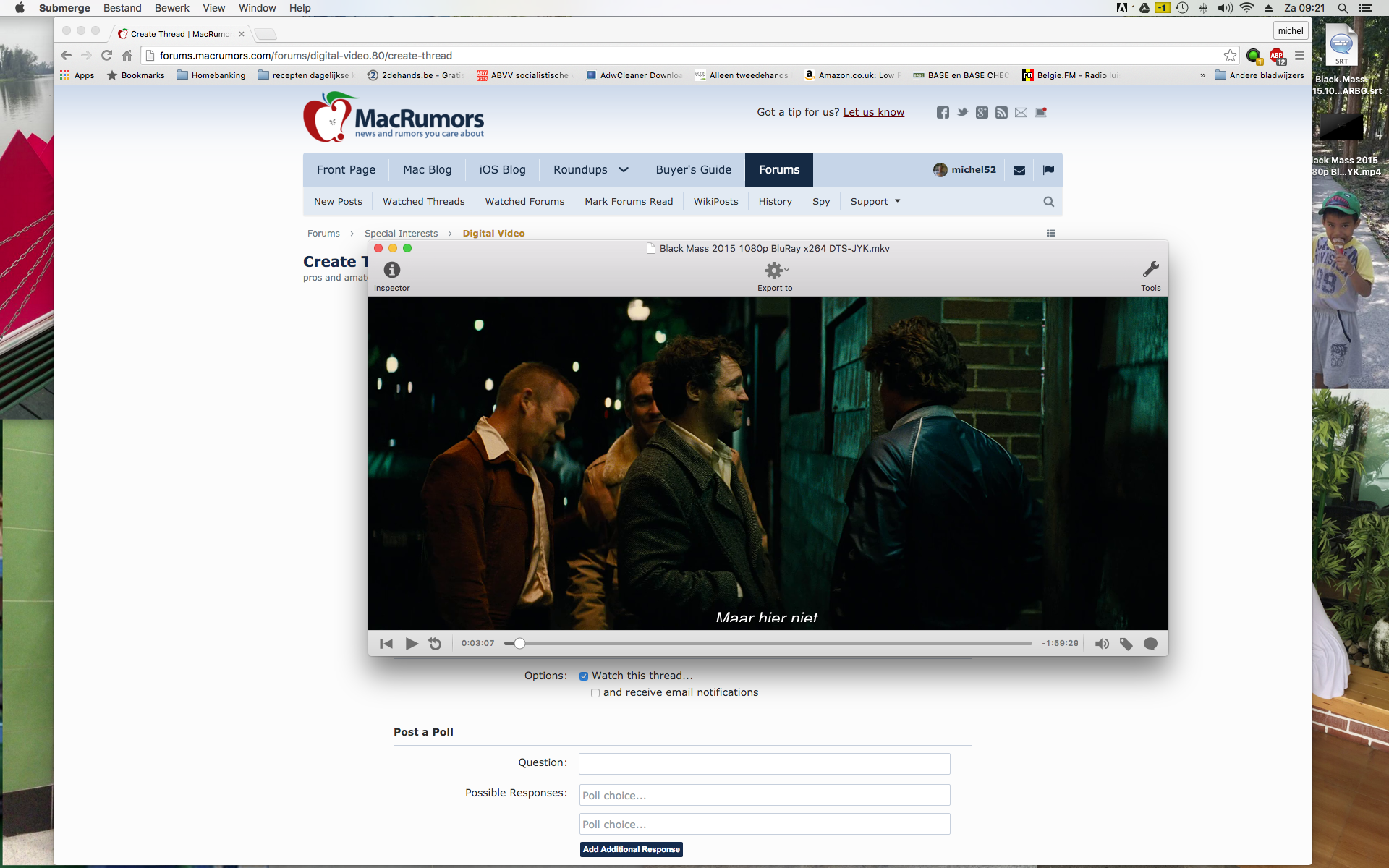This screenshot has height=868, width=1389.
Task: Open the Front Page tab
Action: click(x=346, y=169)
